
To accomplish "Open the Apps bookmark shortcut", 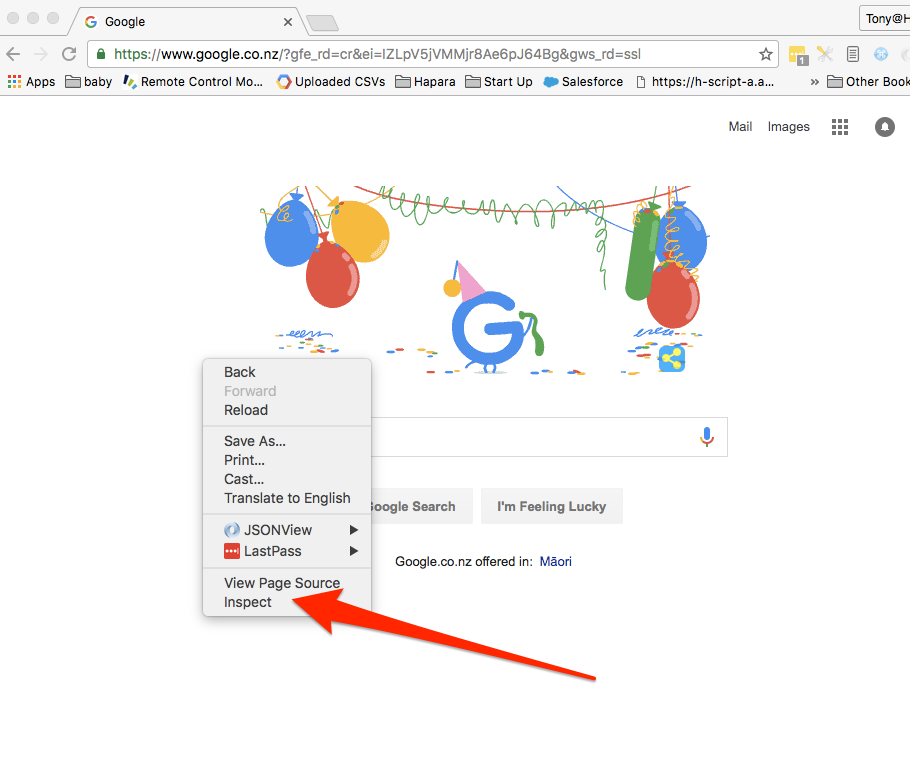I will (x=31, y=82).
